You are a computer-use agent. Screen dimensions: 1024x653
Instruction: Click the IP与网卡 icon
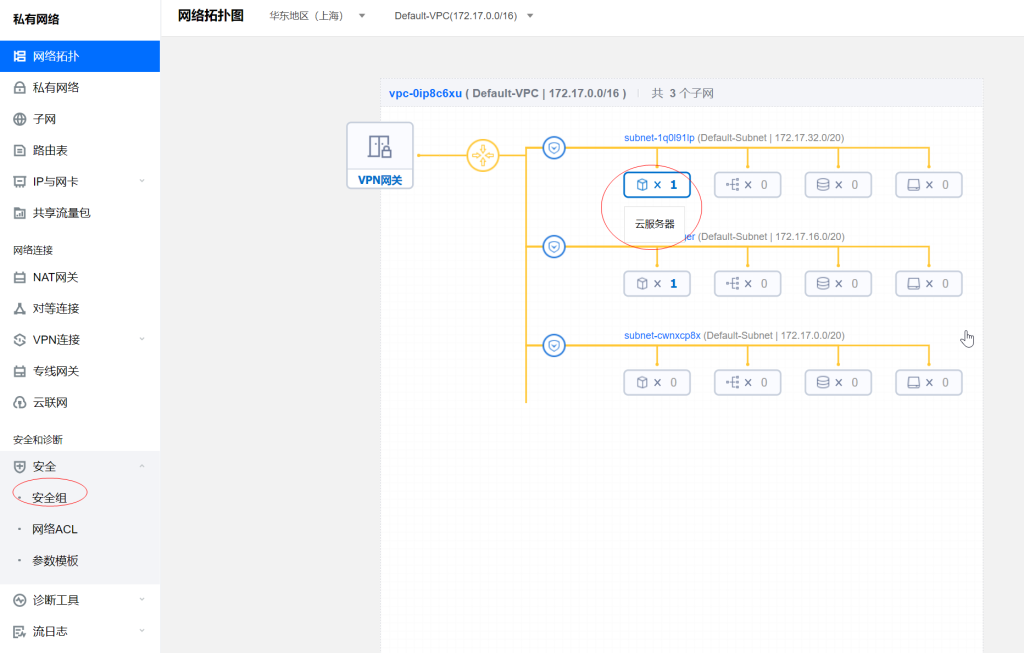pyautogui.click(x=20, y=182)
